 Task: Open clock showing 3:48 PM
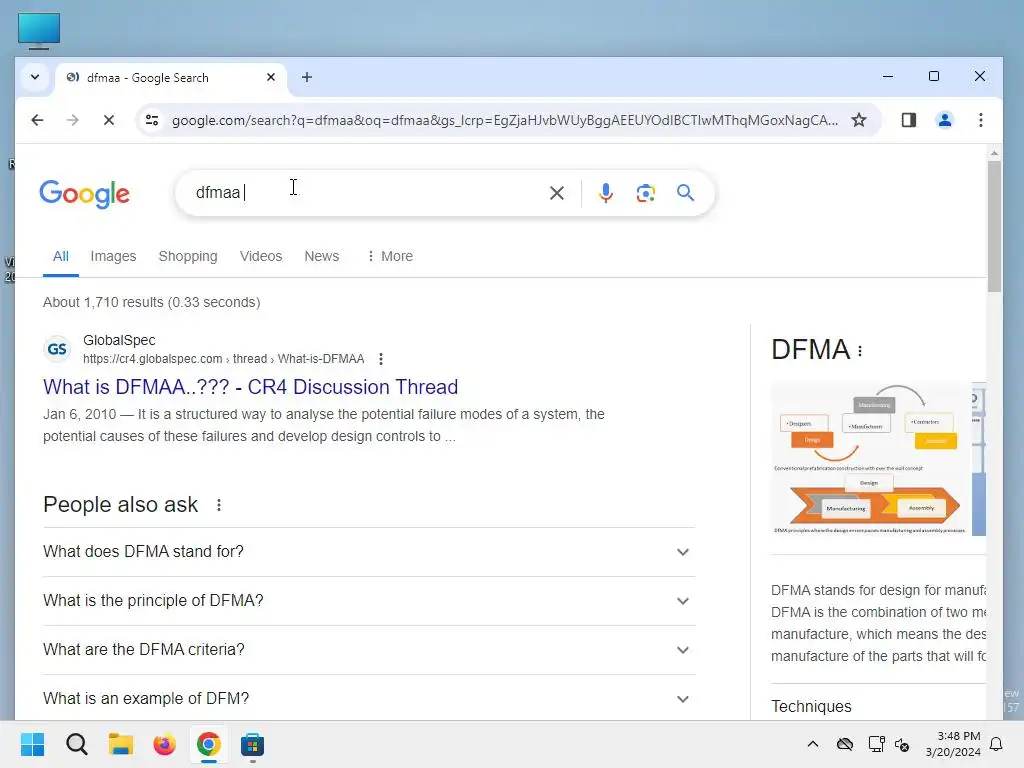point(953,744)
